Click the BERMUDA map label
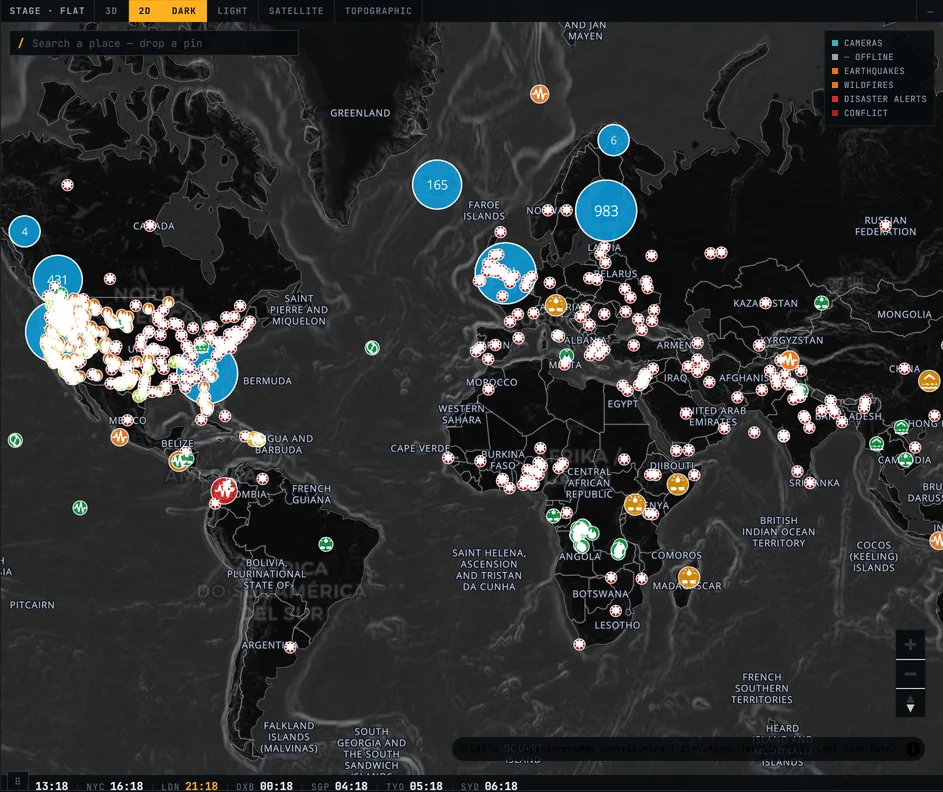 point(267,381)
